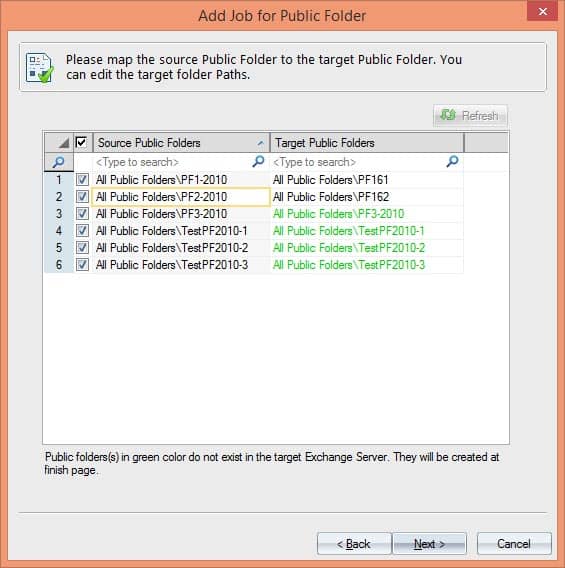Close the Add Job for Public Folder dialog
This screenshot has width=565, height=568.
pos(543,11)
